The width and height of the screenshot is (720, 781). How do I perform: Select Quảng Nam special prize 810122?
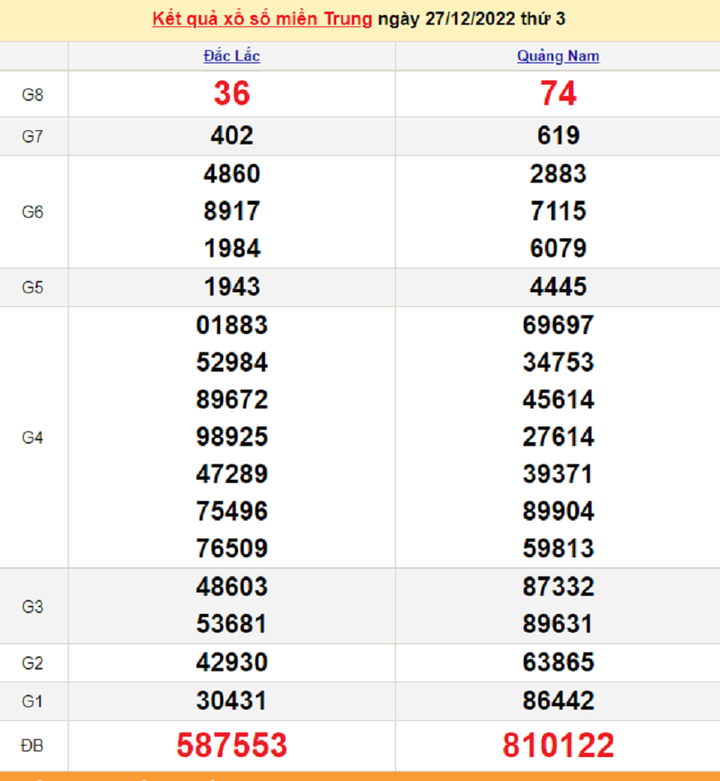pos(558,745)
